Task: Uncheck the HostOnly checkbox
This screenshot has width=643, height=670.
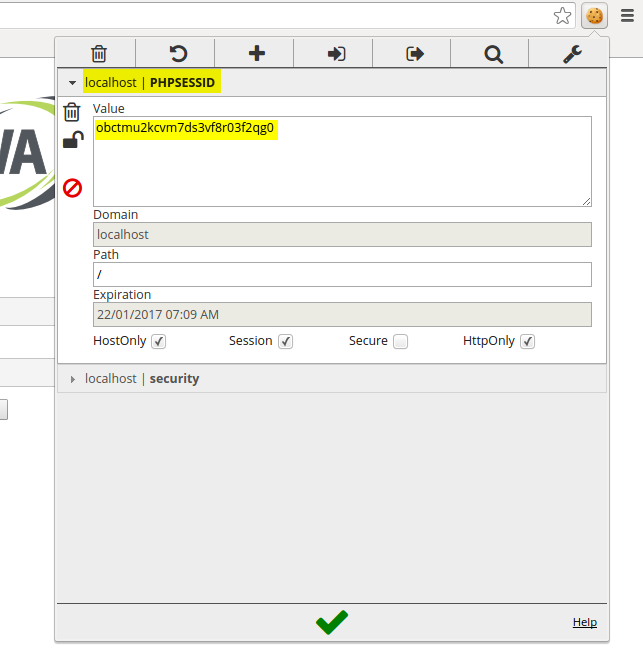Action: pos(159,342)
